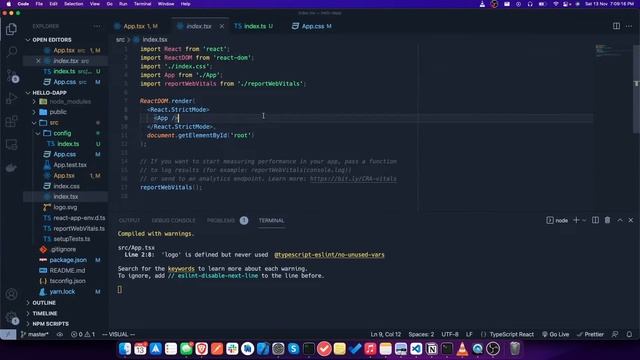Open editor More Actions menu
Viewport: 640px width, 360px height.
pos(629,26)
